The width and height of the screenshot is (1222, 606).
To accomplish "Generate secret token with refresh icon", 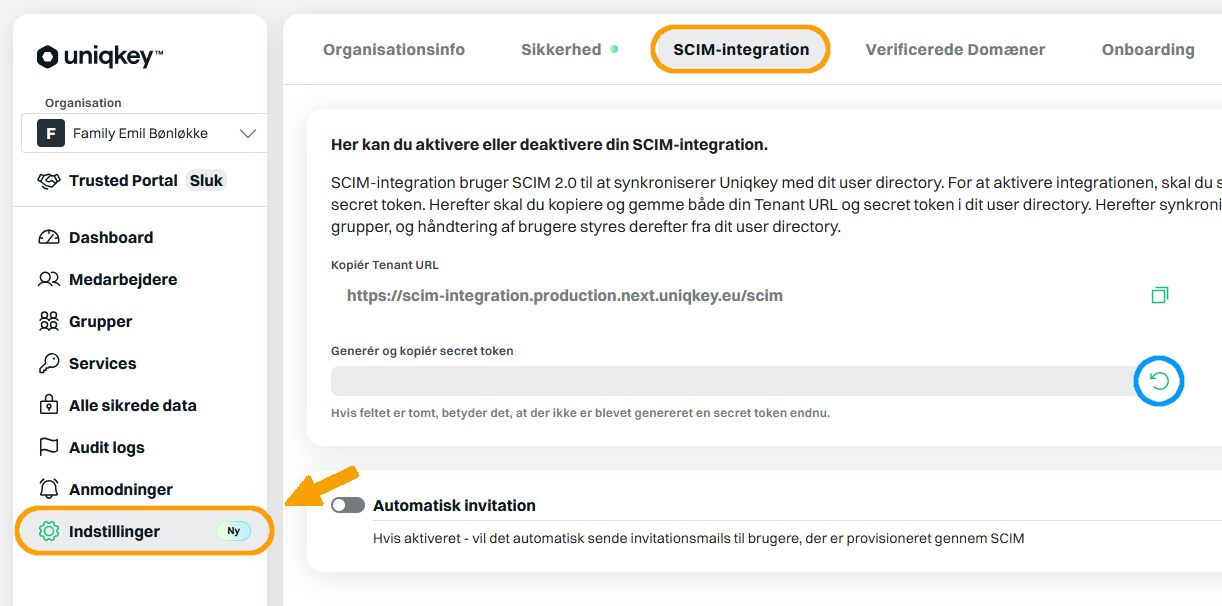I will click(x=1159, y=381).
